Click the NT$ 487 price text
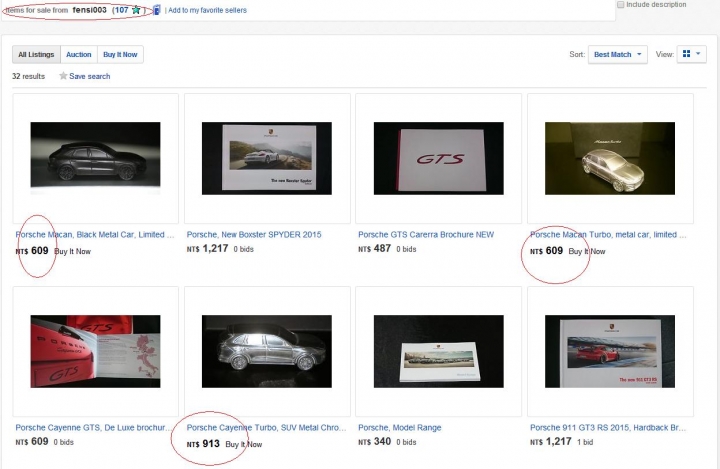The width and height of the screenshot is (720, 469). pyautogui.click(x=374, y=249)
